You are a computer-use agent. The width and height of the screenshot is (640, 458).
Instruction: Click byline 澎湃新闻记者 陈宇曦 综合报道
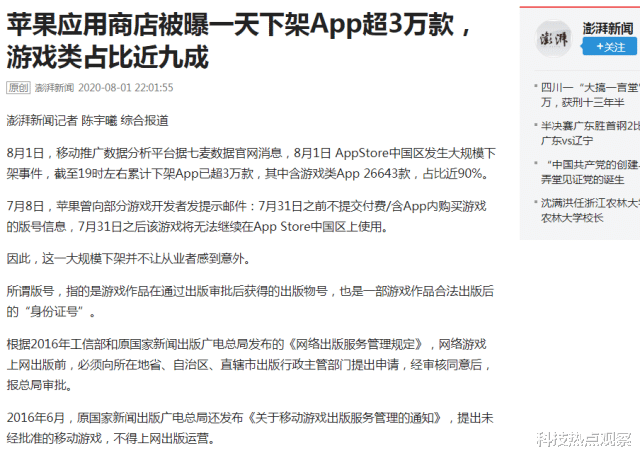(87, 120)
